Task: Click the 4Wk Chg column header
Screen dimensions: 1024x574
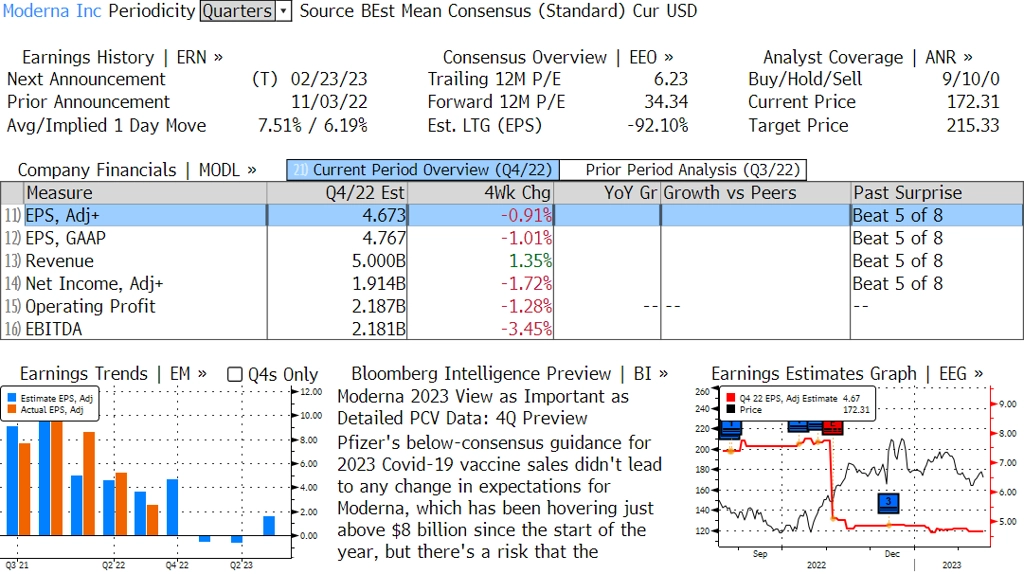Action: click(480, 193)
